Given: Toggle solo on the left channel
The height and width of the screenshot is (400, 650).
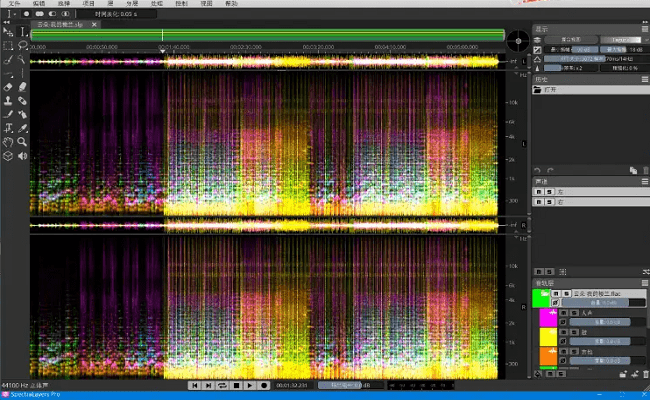Looking at the screenshot, I should click(x=547, y=190).
